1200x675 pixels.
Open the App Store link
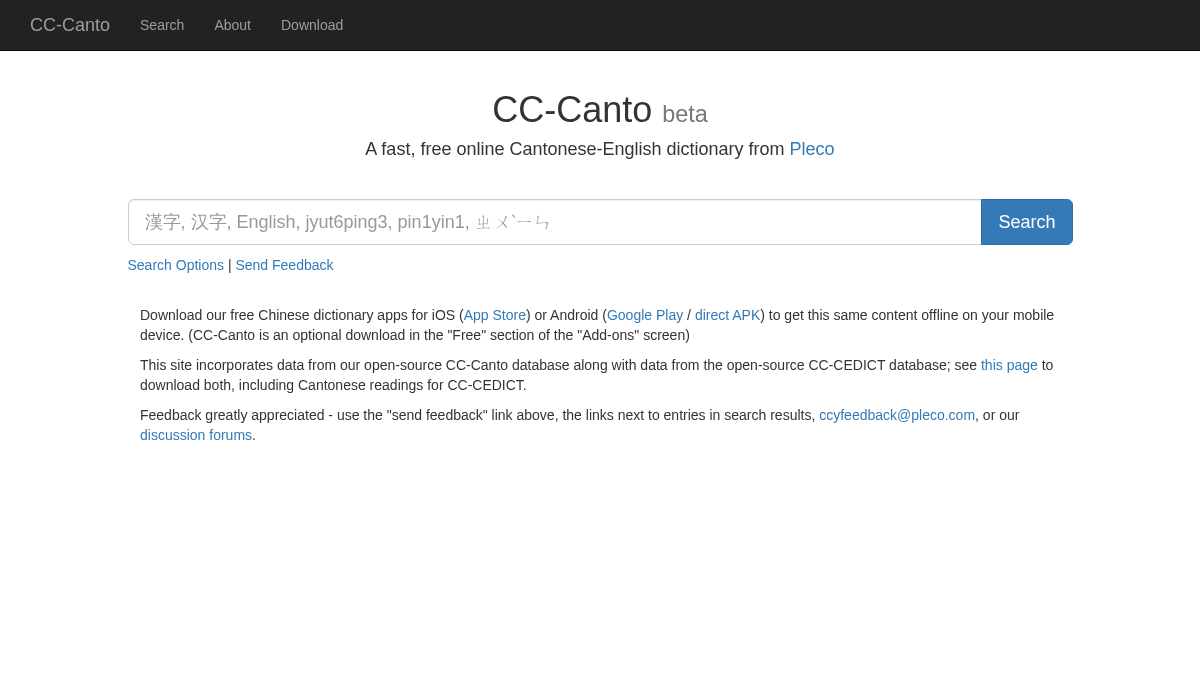coord(495,315)
